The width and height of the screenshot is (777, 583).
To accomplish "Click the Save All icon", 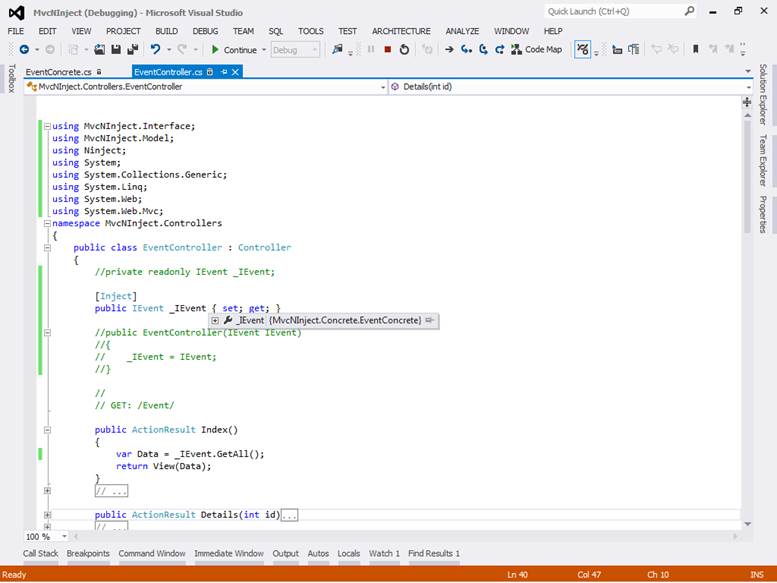I will (x=132, y=49).
